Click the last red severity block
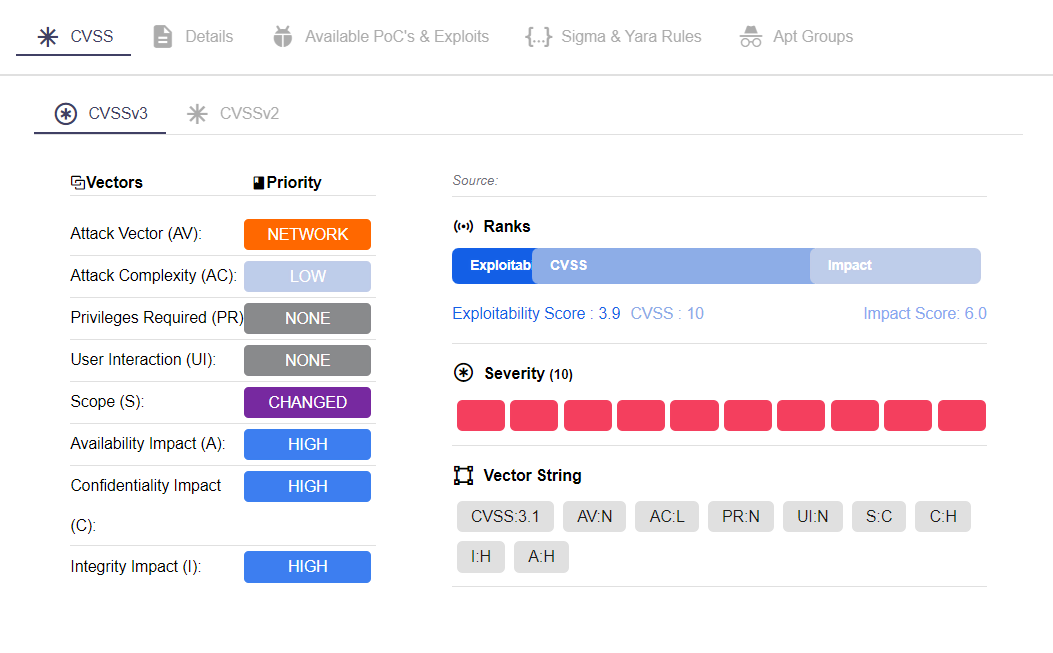Screen dimensions: 1053x653 click(962, 415)
